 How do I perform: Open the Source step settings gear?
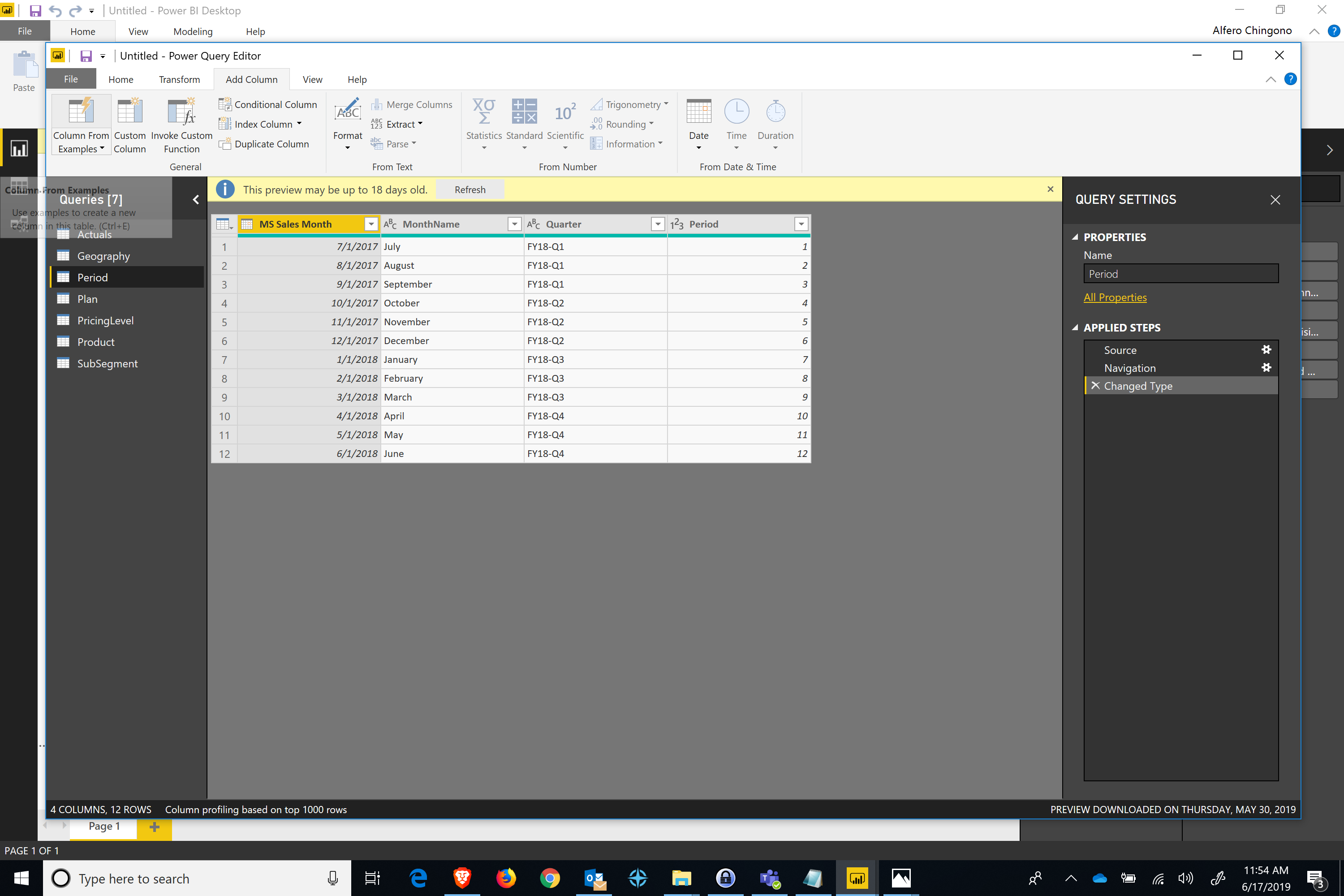pyautogui.click(x=1266, y=350)
